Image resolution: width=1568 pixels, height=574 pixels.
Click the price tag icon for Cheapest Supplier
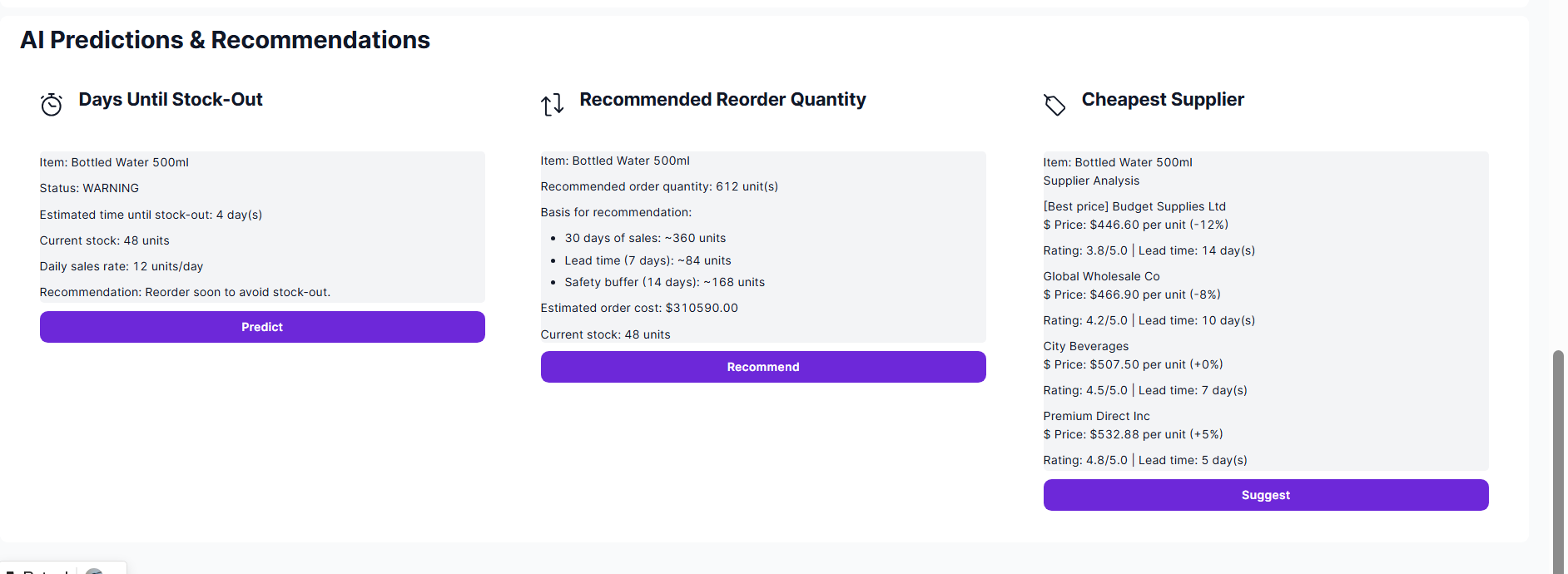[1054, 105]
